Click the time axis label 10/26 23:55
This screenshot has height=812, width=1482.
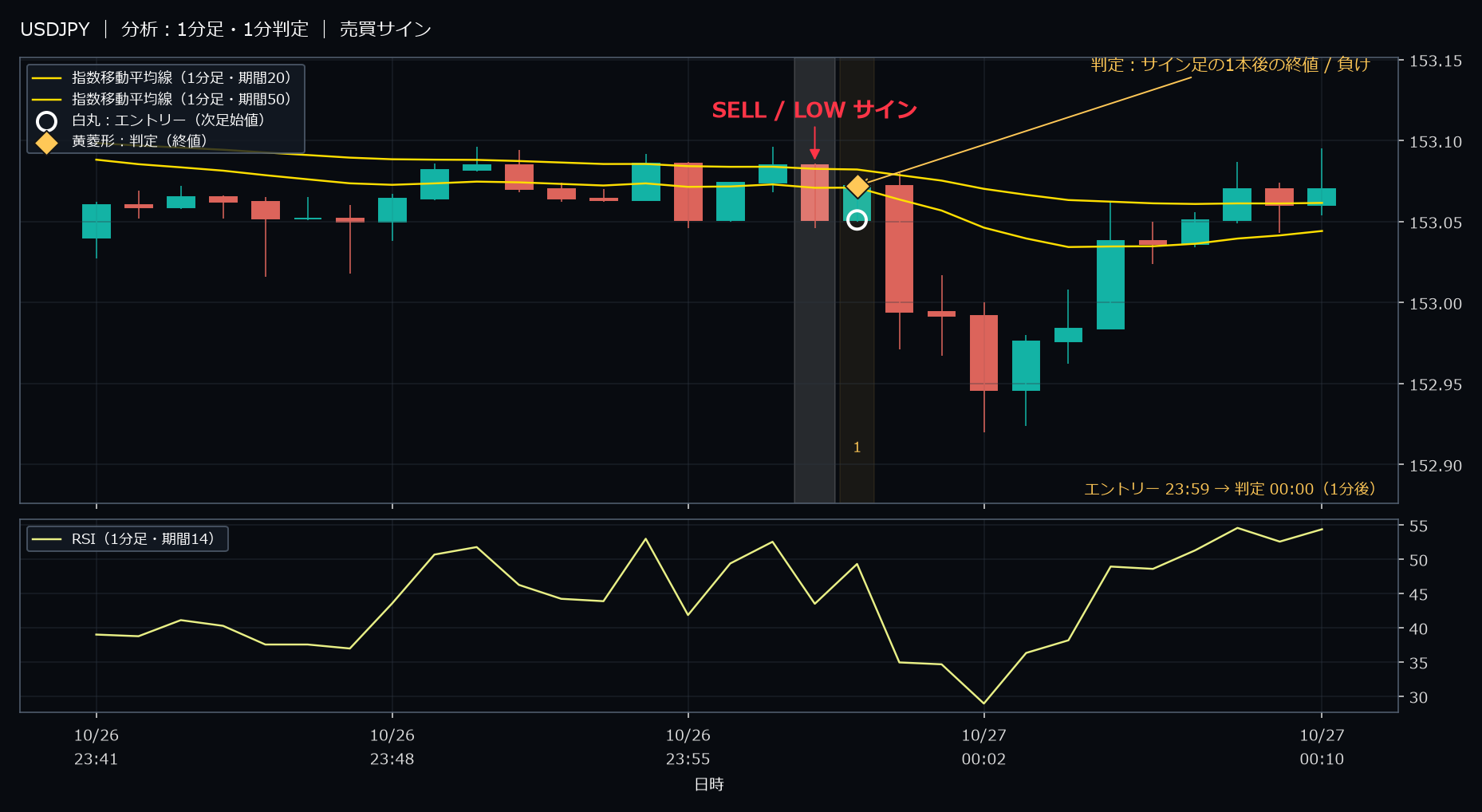pyautogui.click(x=688, y=747)
